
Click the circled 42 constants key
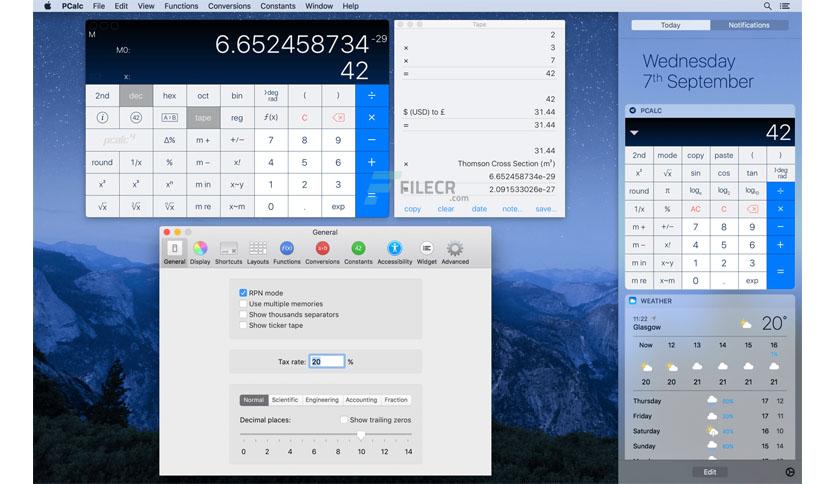136,118
